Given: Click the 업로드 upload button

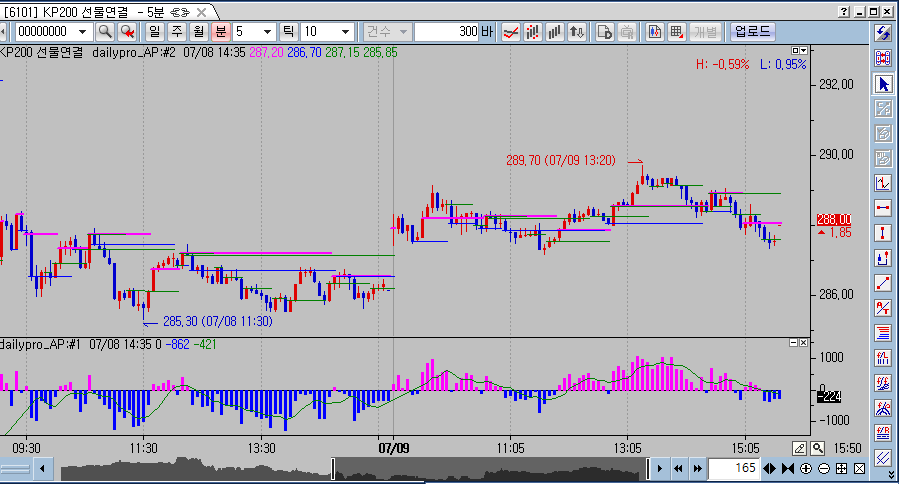Looking at the screenshot, I should click(752, 32).
